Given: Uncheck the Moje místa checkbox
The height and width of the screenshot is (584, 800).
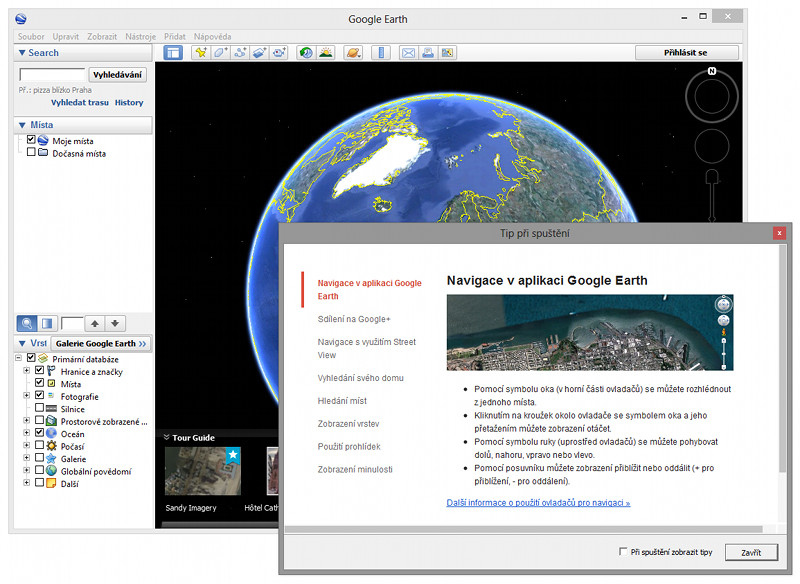Looking at the screenshot, I should 31,139.
